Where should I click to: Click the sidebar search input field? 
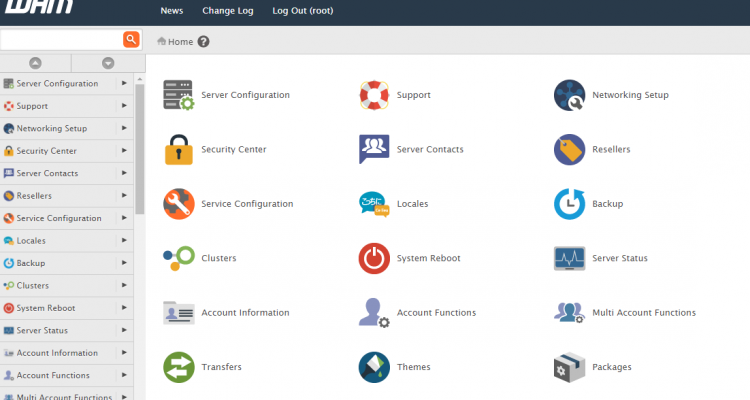coord(61,40)
